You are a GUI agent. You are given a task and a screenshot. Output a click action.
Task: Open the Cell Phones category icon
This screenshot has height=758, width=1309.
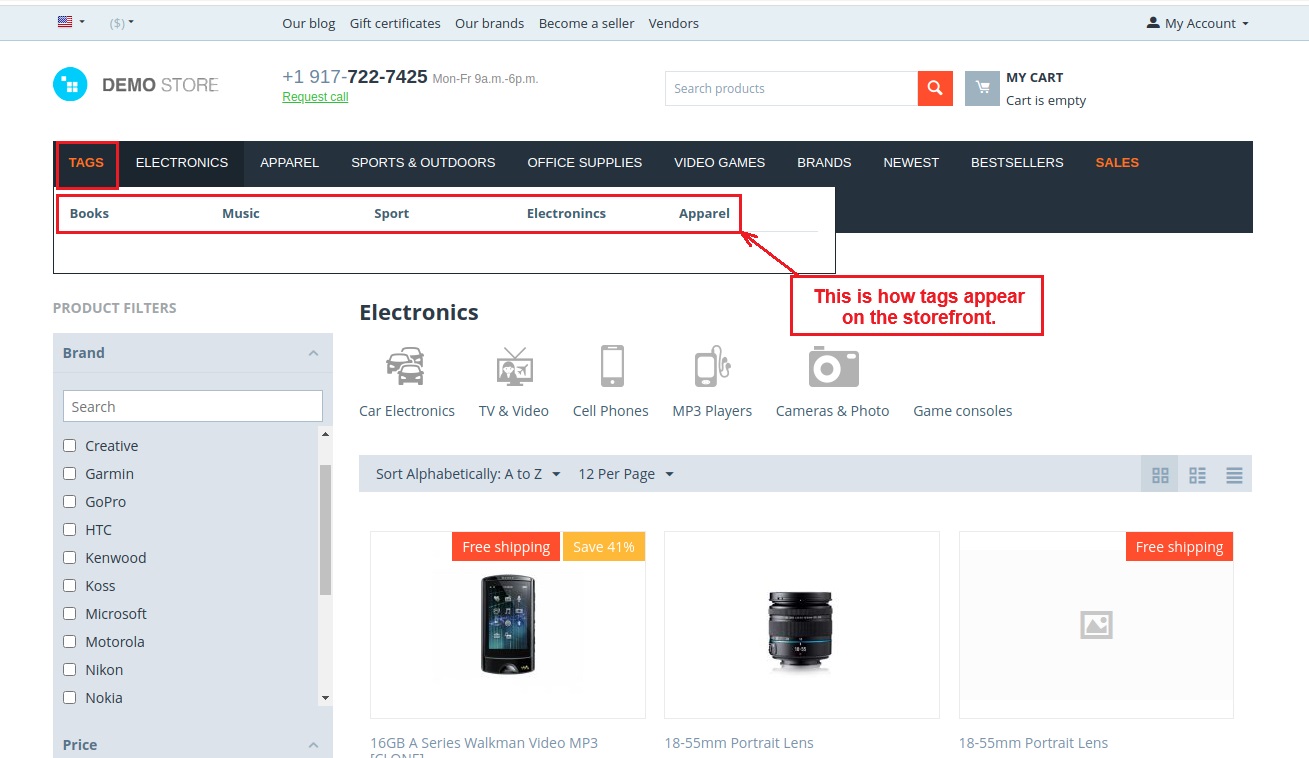coord(611,366)
